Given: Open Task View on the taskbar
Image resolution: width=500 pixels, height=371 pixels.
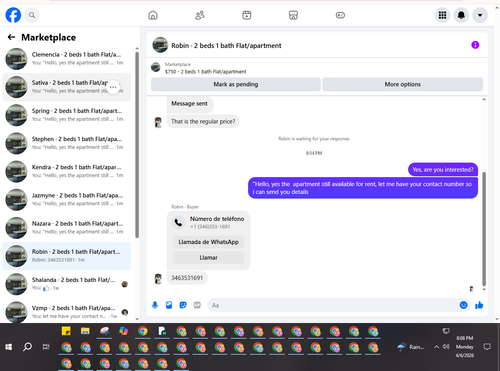Looking at the screenshot, I should coord(46,347).
